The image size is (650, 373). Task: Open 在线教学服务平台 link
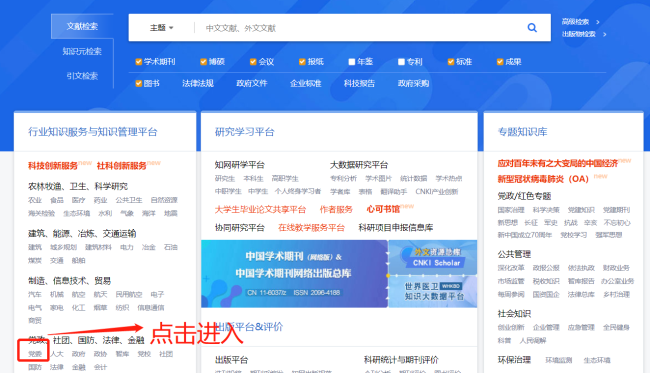point(311,228)
